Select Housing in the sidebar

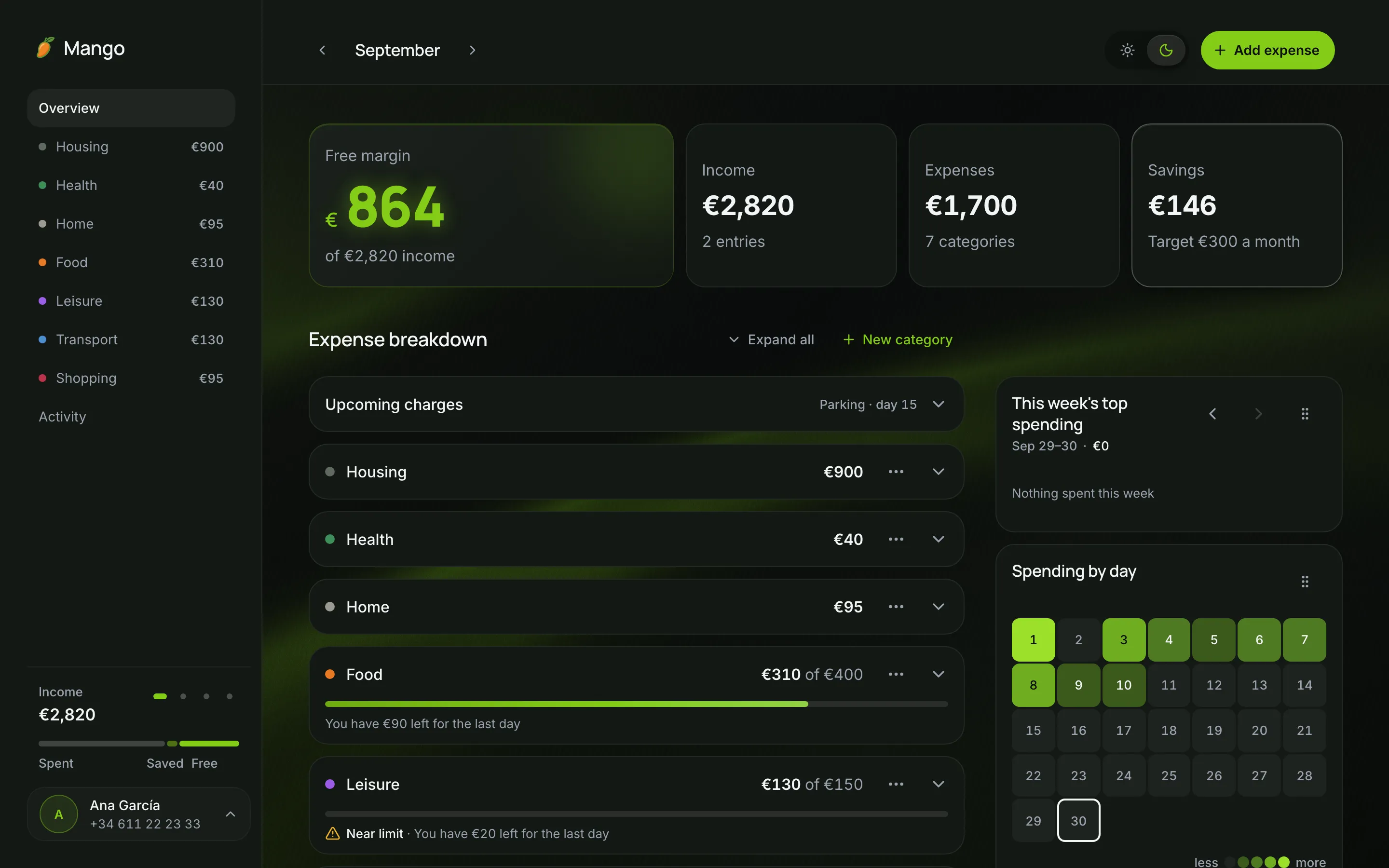coord(131,147)
